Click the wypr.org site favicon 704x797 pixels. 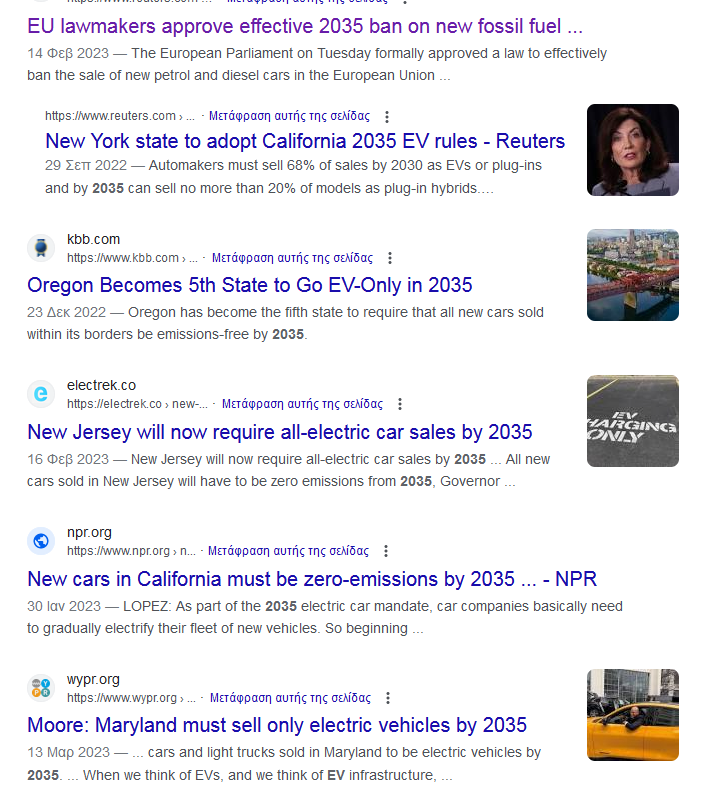pos(41,688)
